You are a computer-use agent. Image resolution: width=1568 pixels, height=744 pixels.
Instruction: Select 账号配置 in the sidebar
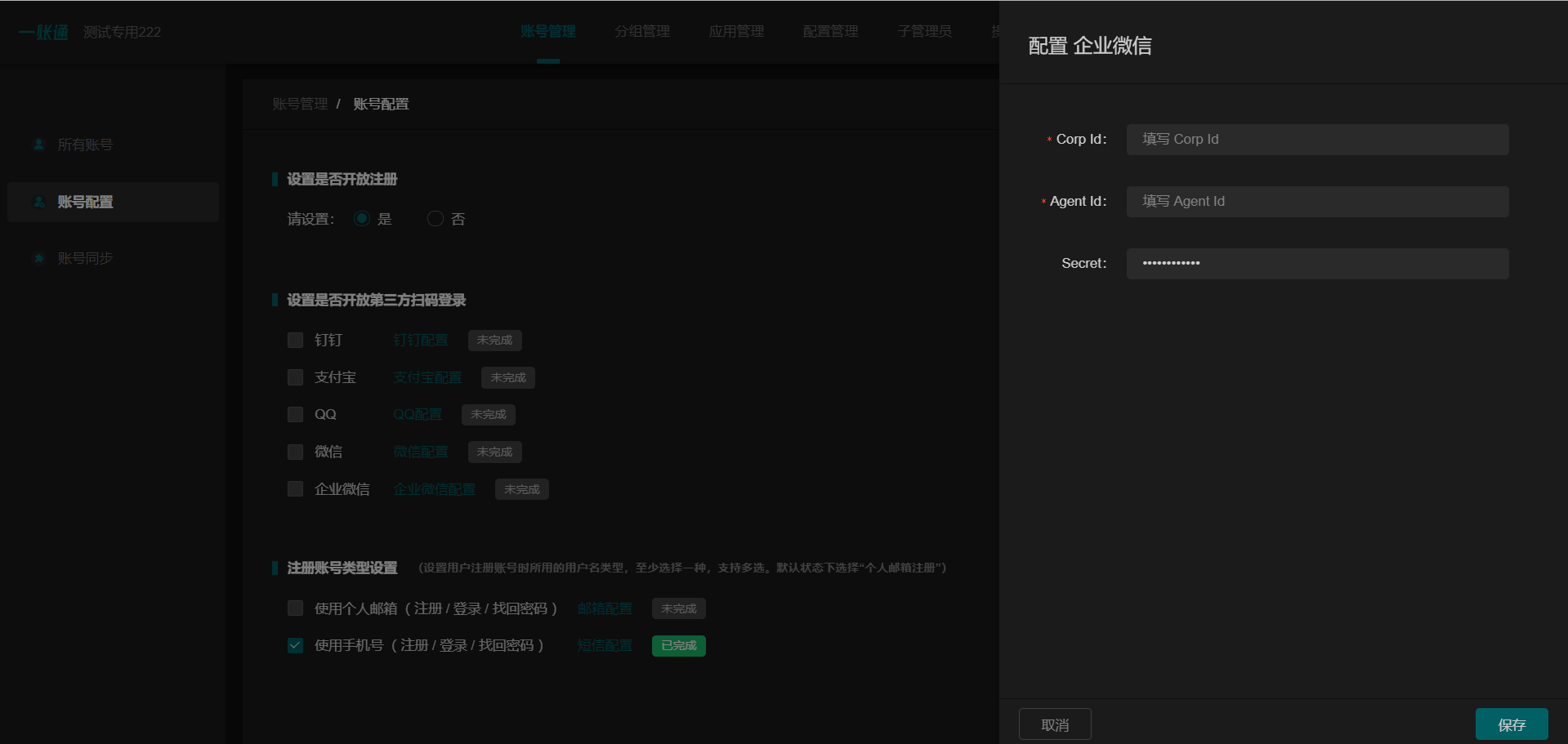pos(85,202)
